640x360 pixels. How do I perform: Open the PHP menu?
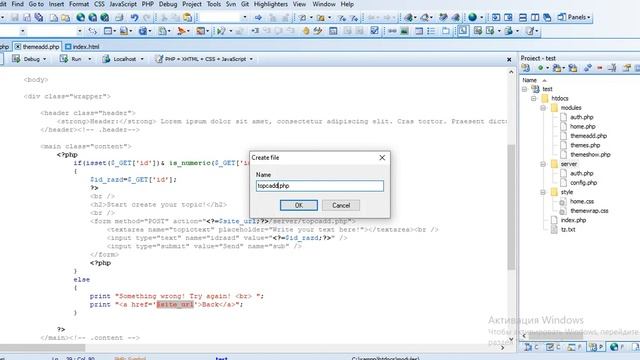coord(147,4)
